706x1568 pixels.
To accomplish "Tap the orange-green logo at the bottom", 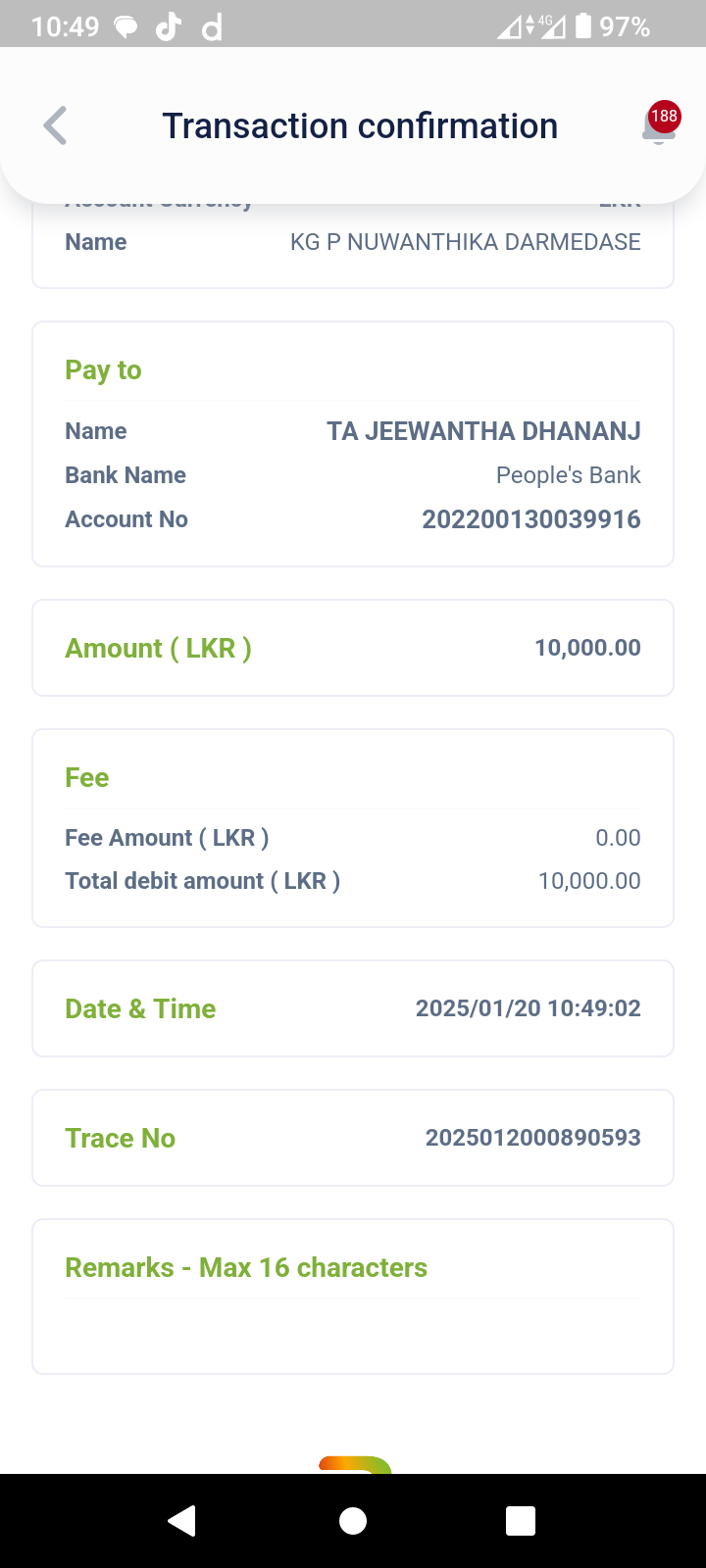I will (355, 1464).
